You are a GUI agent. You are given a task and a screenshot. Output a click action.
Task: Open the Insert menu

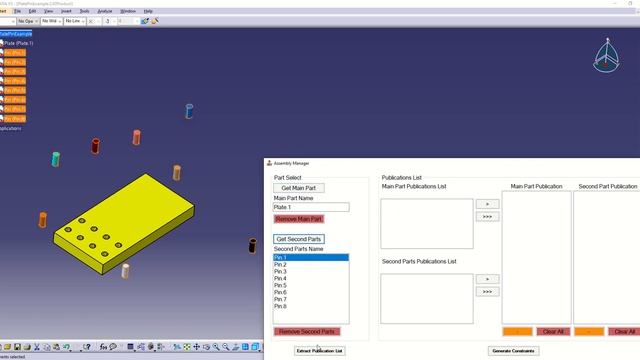[66, 11]
